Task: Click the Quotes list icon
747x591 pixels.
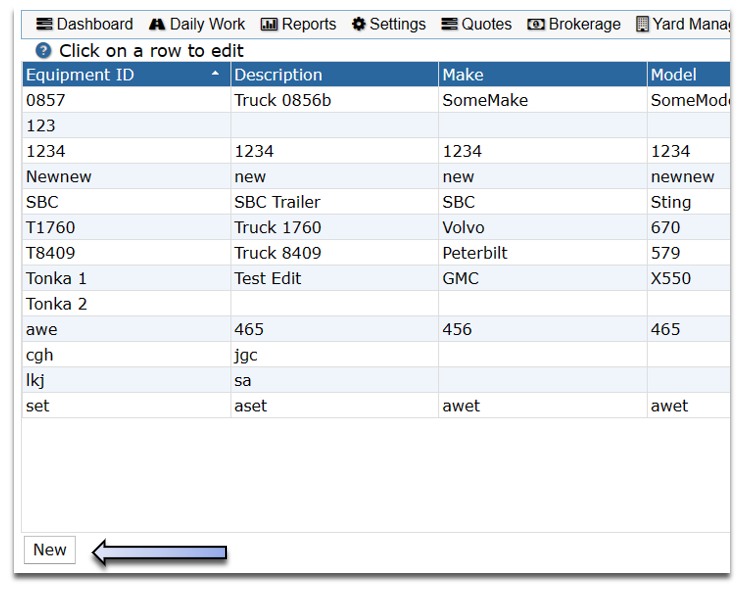Action: 449,24
